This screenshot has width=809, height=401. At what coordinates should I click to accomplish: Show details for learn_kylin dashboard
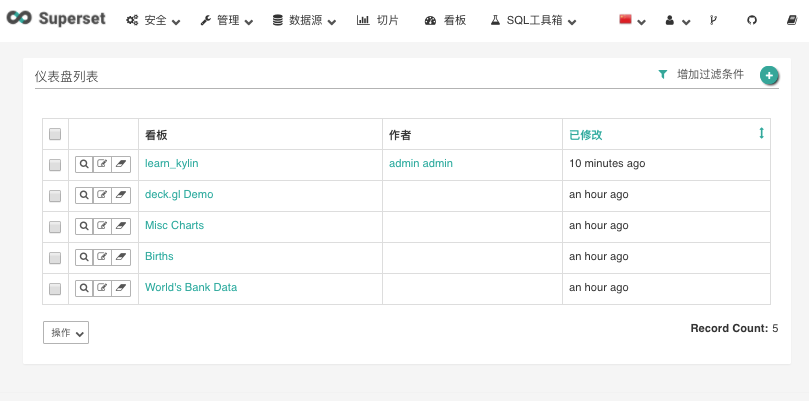pos(84,164)
